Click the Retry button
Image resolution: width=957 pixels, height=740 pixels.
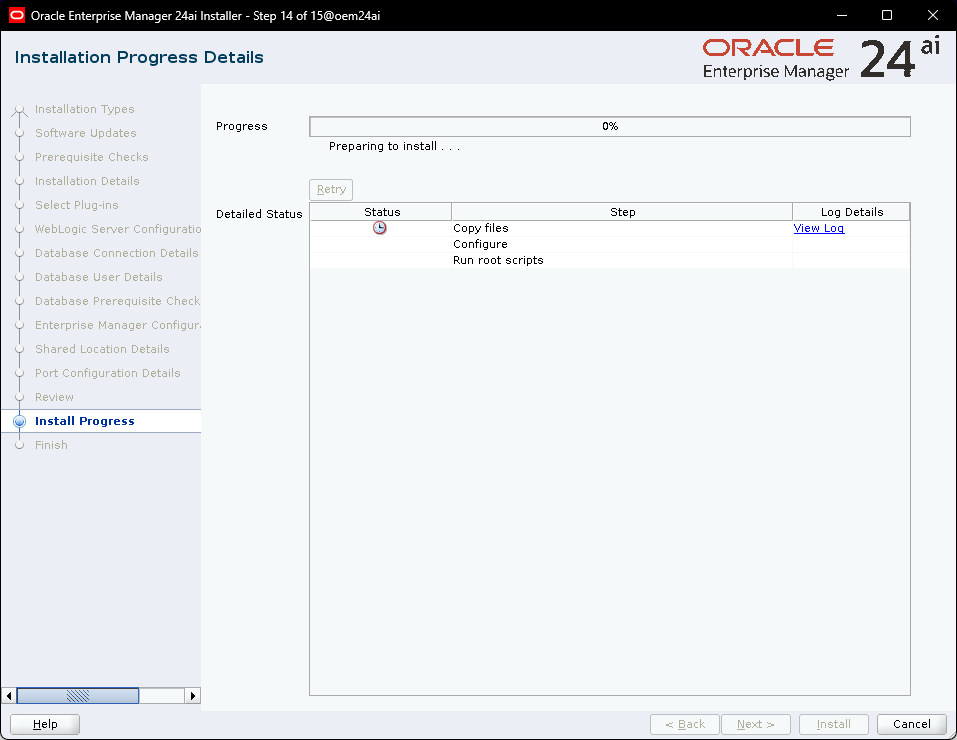pyautogui.click(x=331, y=189)
